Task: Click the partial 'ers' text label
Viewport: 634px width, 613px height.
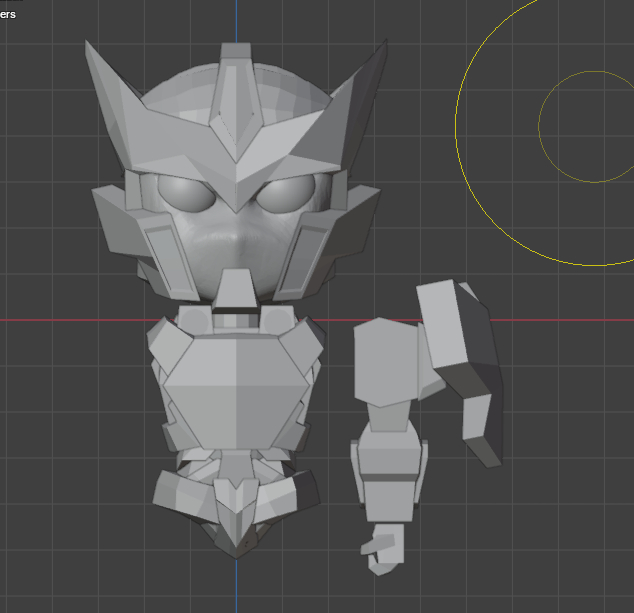Action: point(8,14)
